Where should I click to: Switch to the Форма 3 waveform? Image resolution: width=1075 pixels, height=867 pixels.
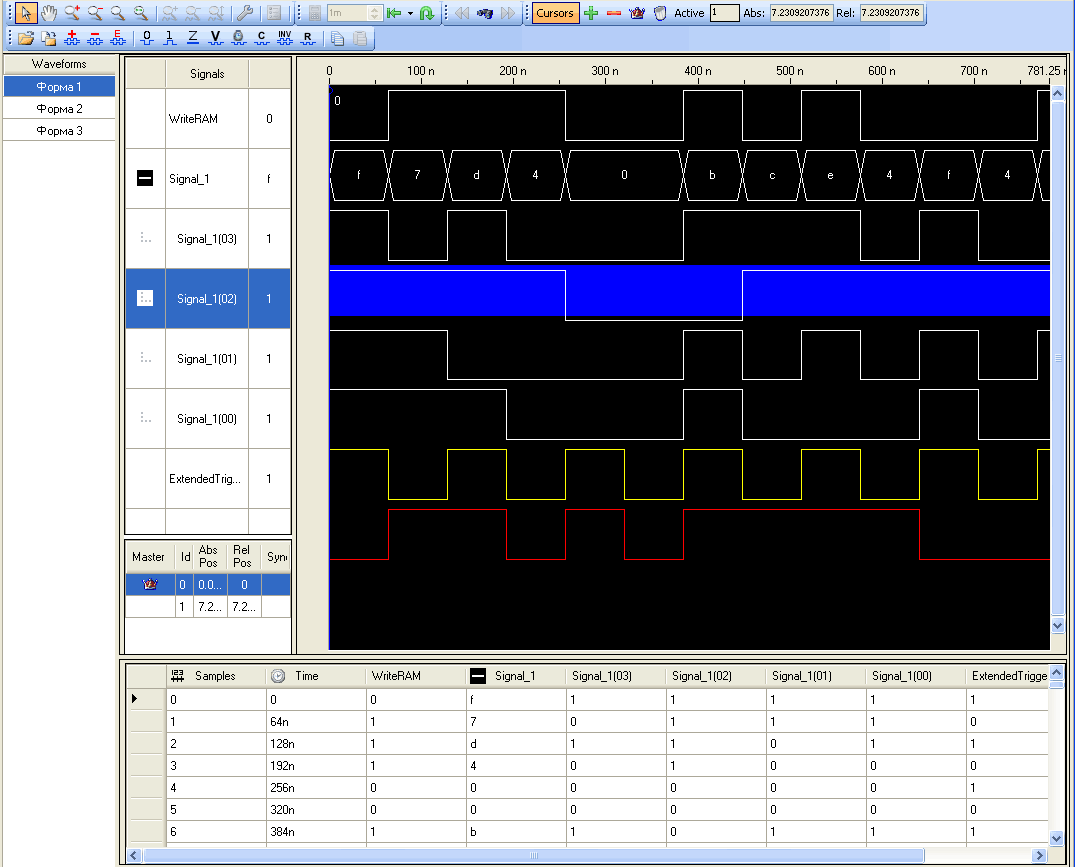pos(60,131)
